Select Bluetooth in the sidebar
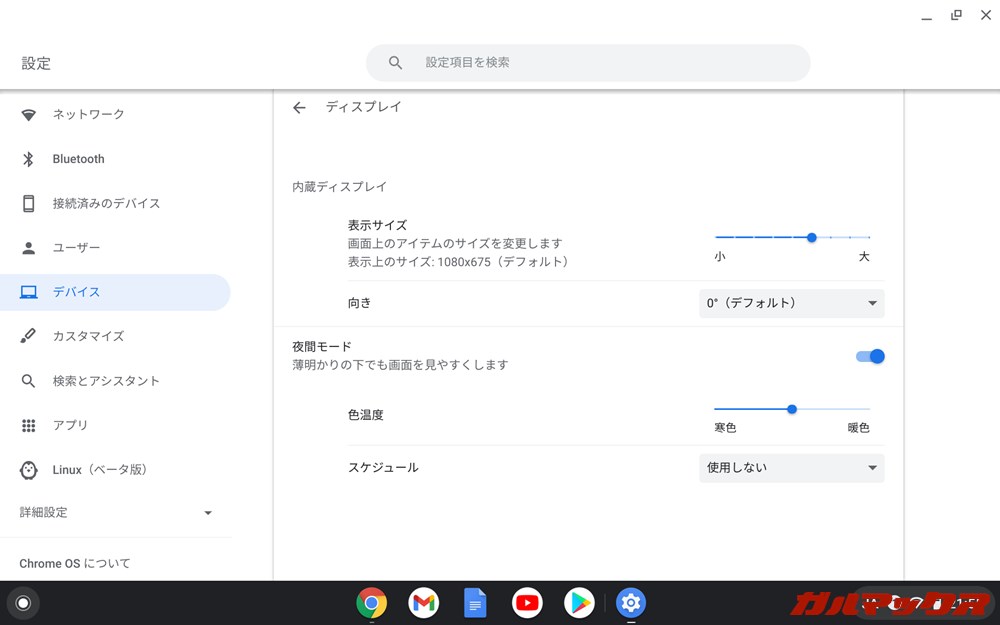The height and width of the screenshot is (625, 1000). click(80, 158)
